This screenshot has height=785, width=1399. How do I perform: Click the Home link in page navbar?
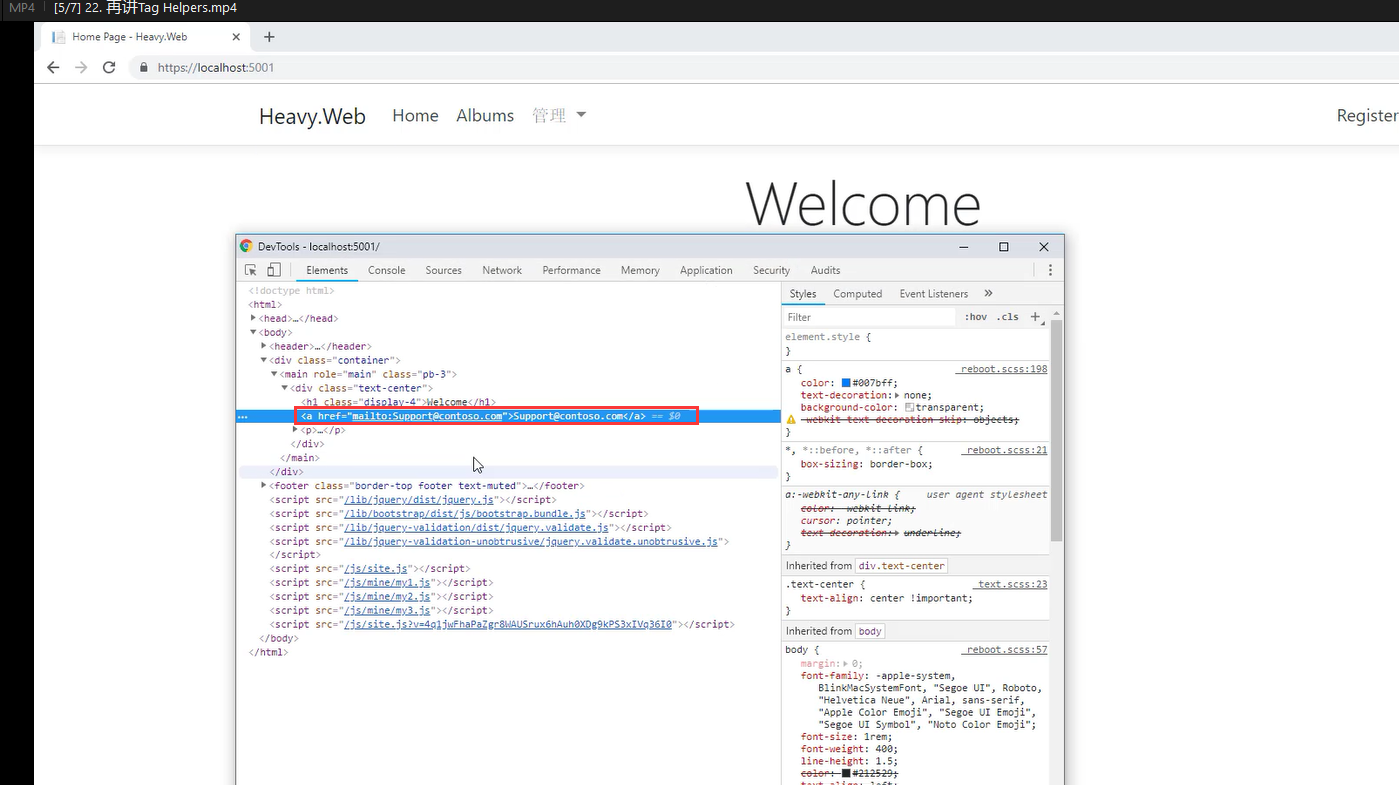(x=415, y=116)
